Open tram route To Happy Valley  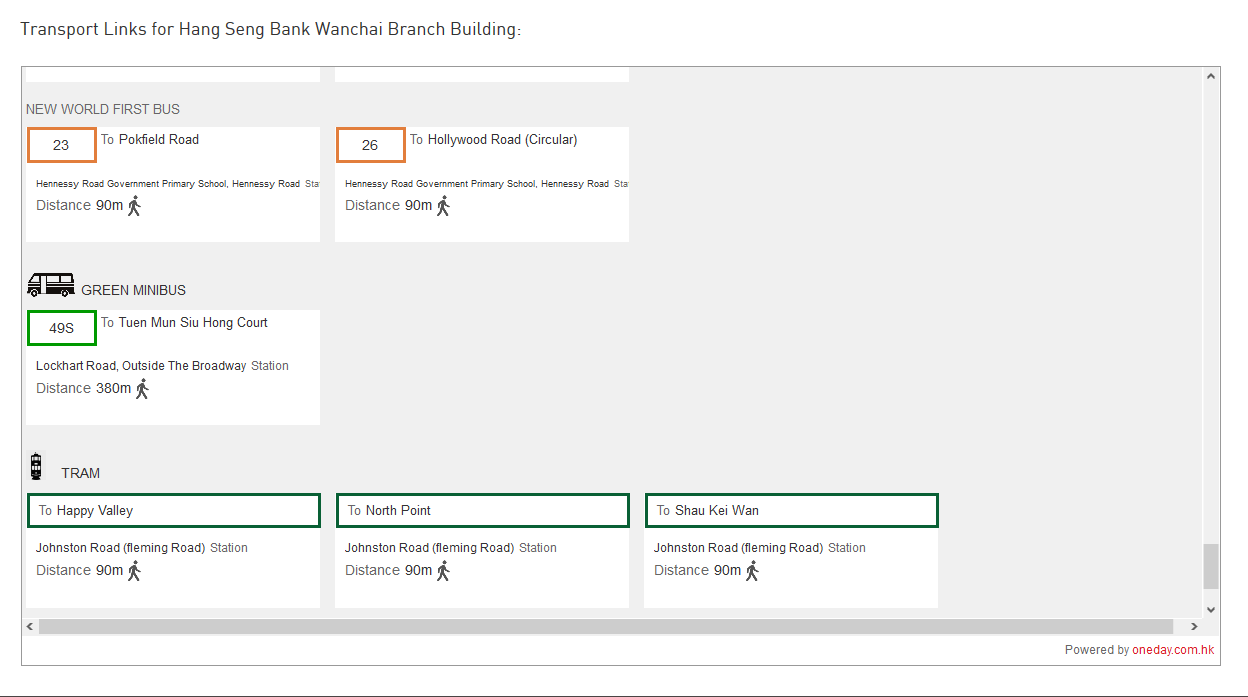pos(174,510)
